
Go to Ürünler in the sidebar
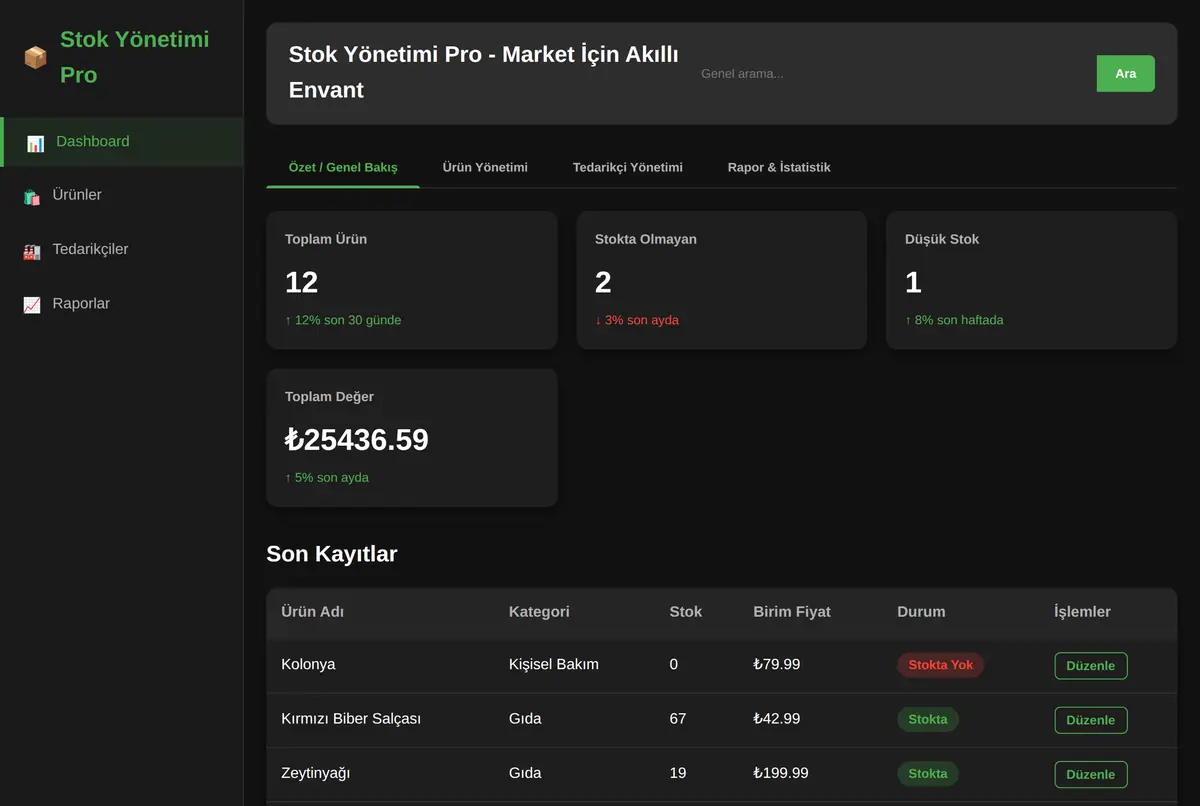coord(122,195)
